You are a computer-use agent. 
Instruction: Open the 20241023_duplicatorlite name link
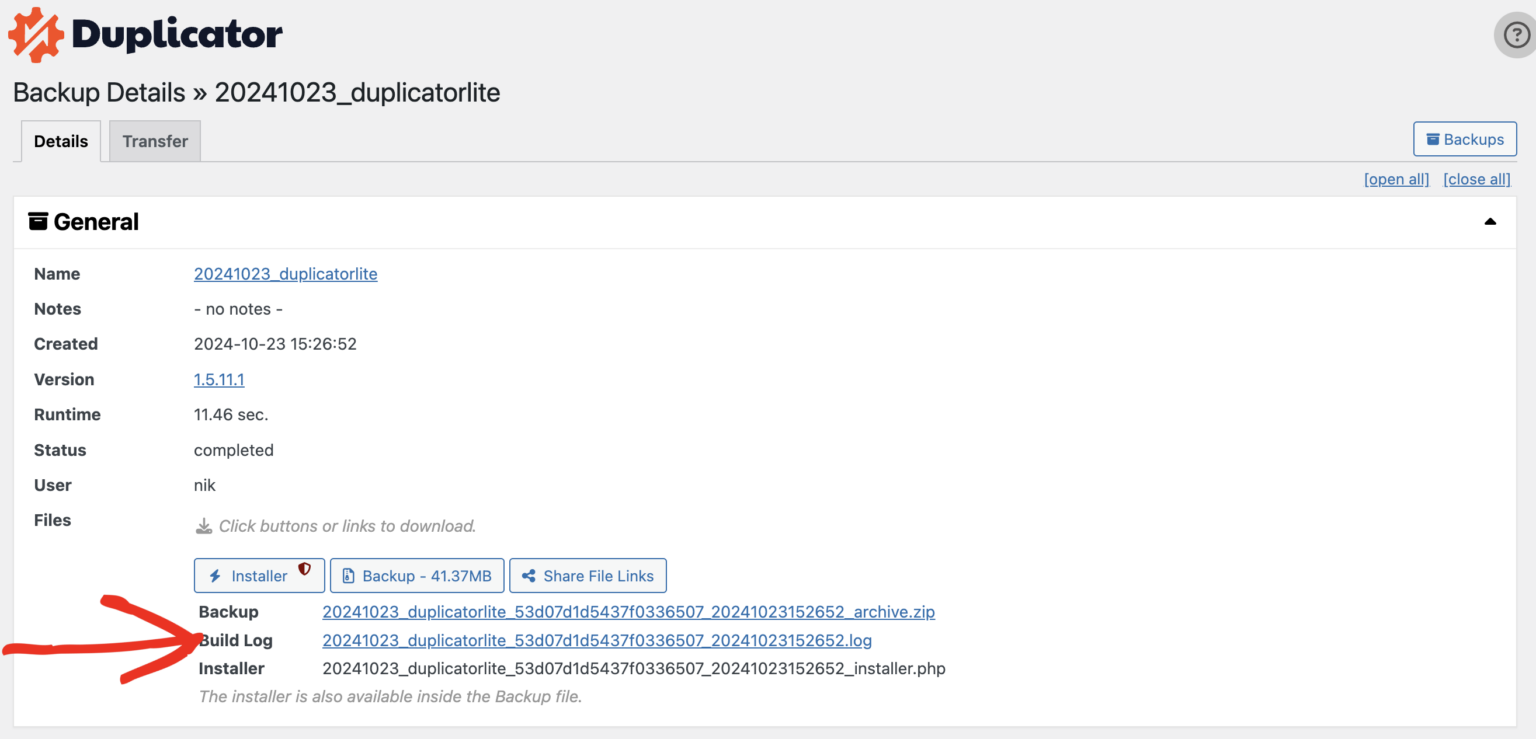(285, 274)
